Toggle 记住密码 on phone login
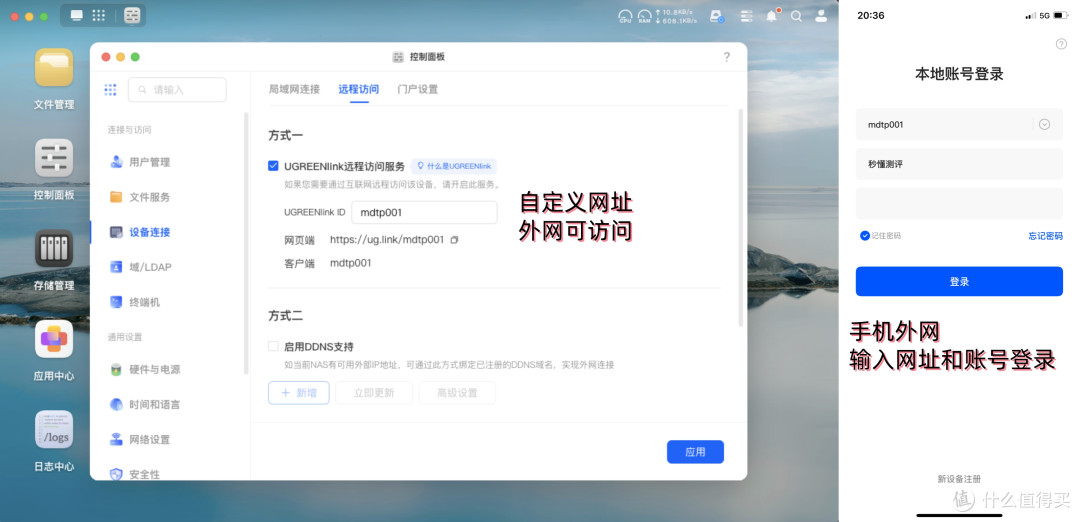This screenshot has width=1080, height=522. point(865,236)
